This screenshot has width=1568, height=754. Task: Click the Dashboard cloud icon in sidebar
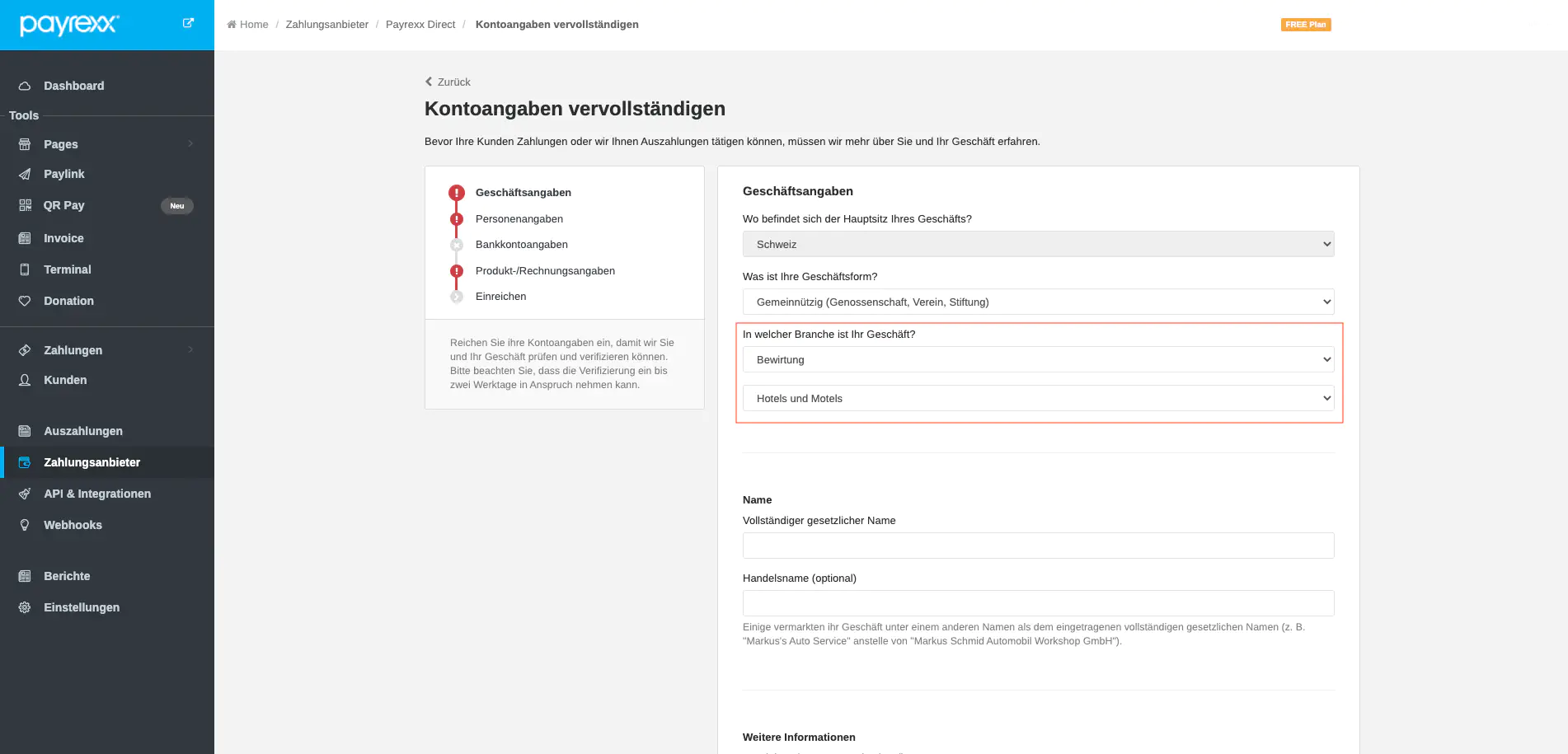click(25, 86)
